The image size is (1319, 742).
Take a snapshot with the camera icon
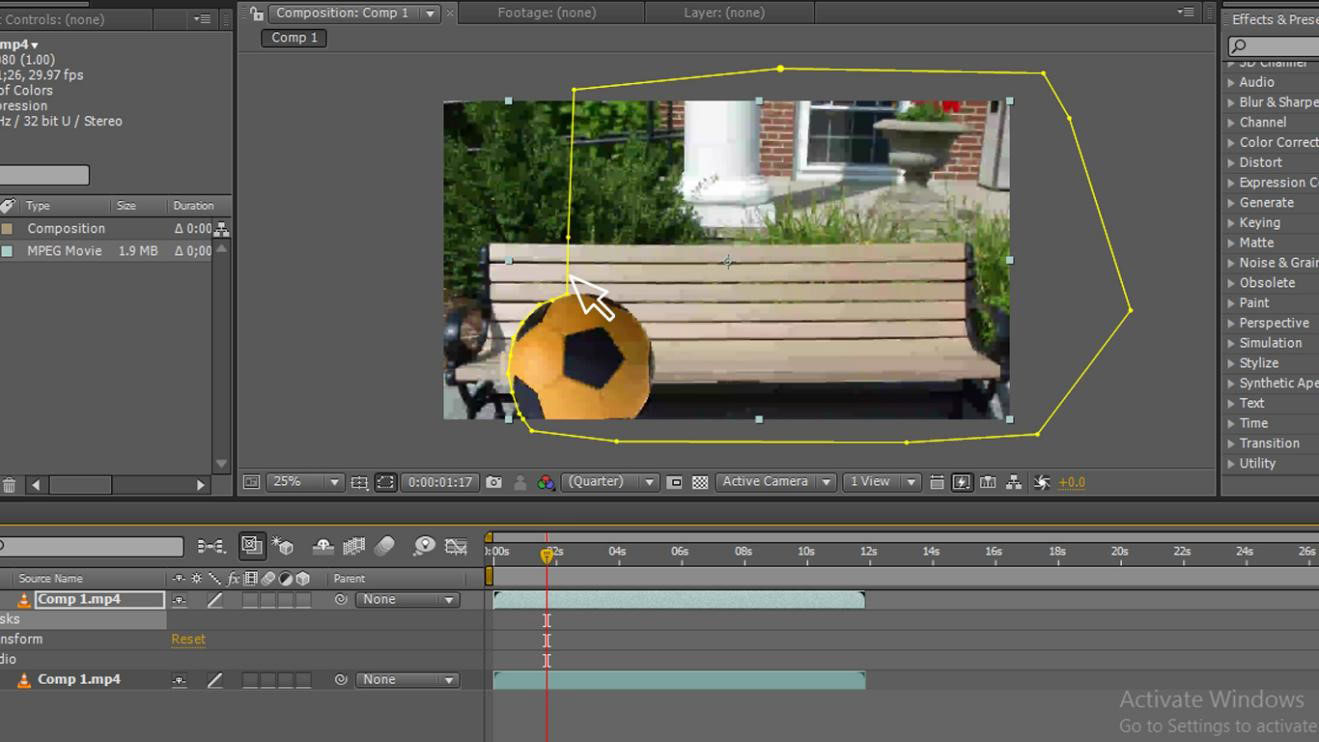(x=494, y=482)
